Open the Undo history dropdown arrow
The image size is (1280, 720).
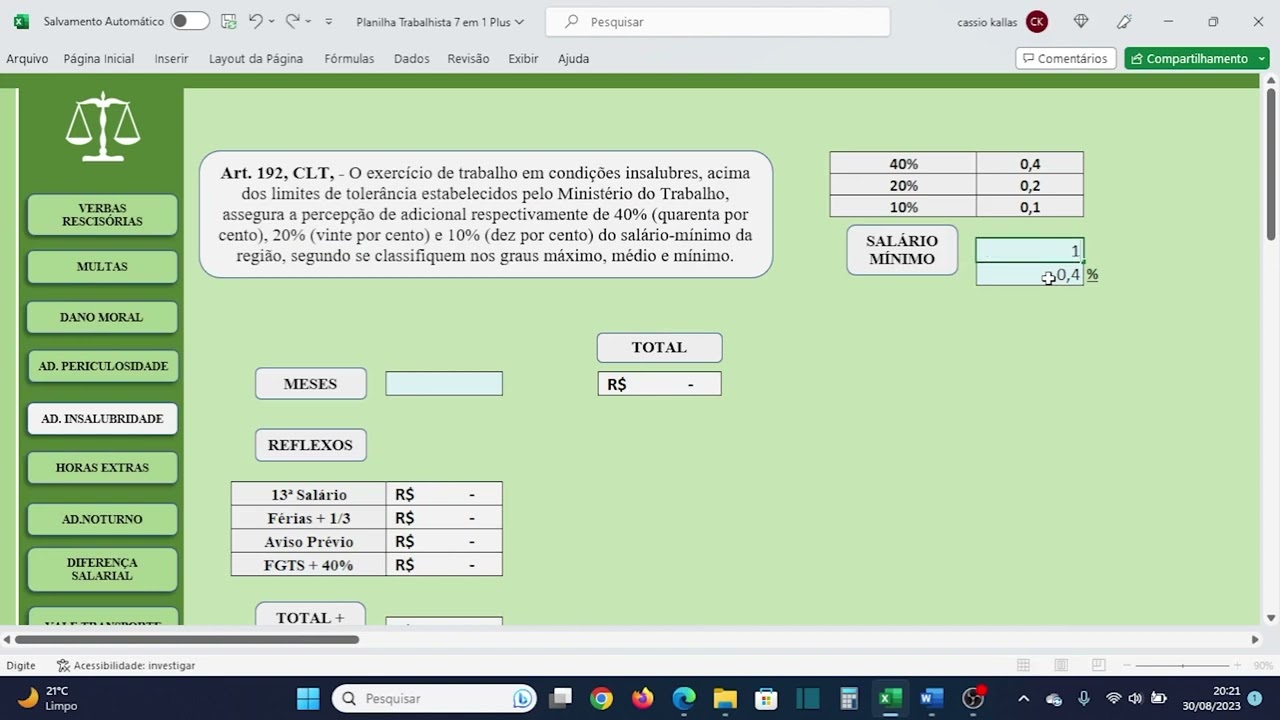pos(273,21)
